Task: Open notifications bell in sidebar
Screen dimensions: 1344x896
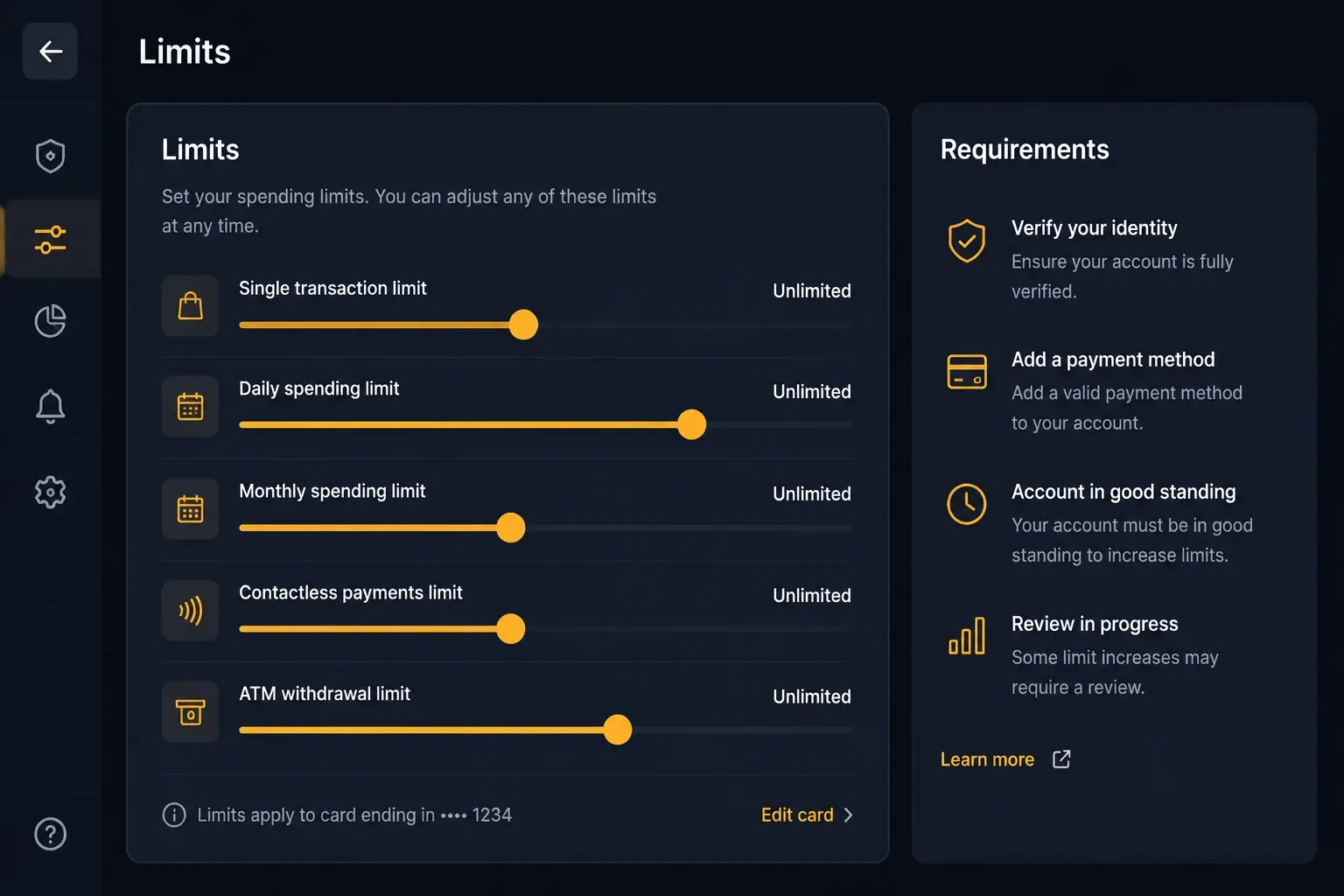Action: pos(50,406)
